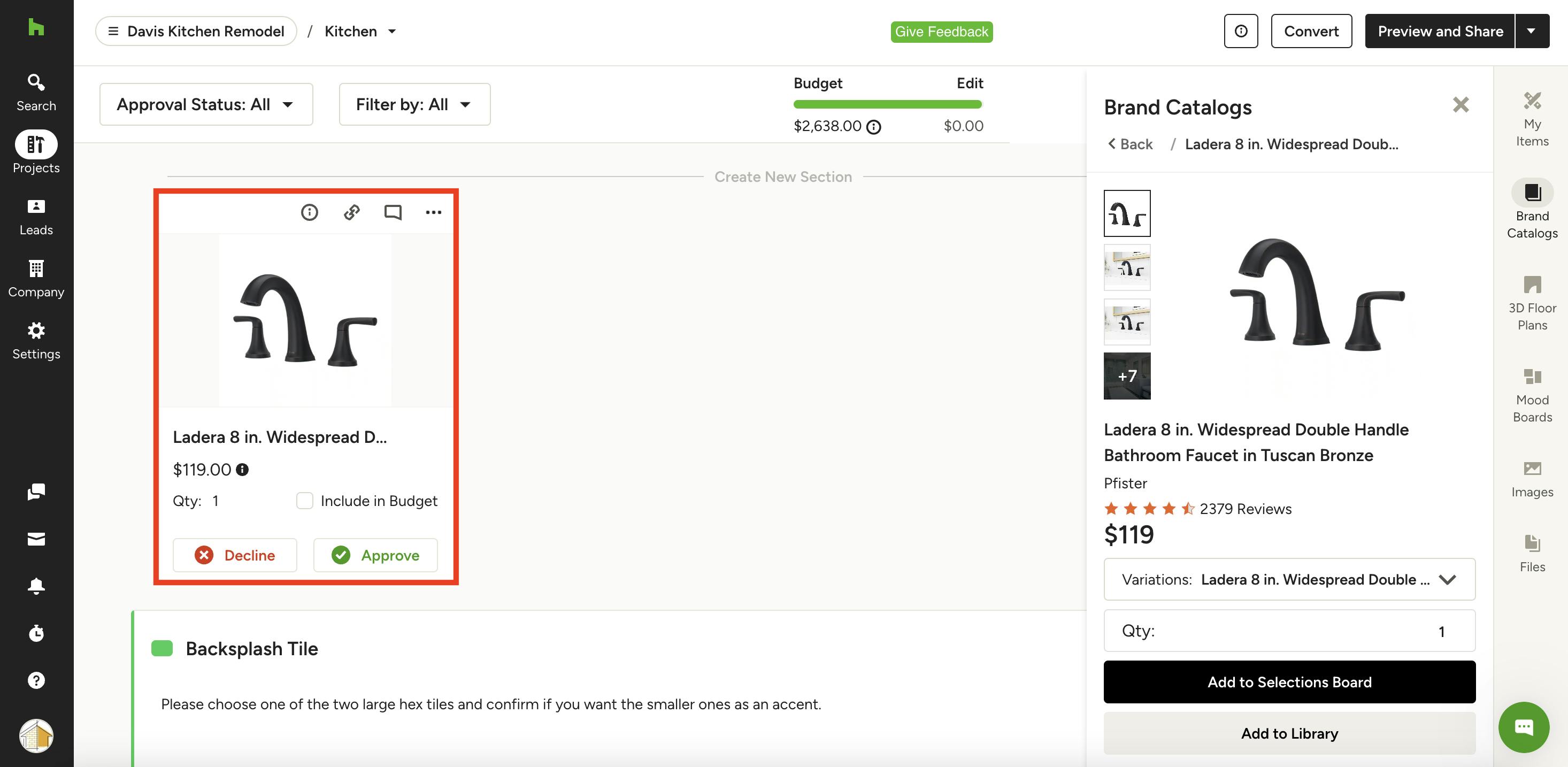Open the timer stopwatch icon
The image size is (1568, 767).
36,633
